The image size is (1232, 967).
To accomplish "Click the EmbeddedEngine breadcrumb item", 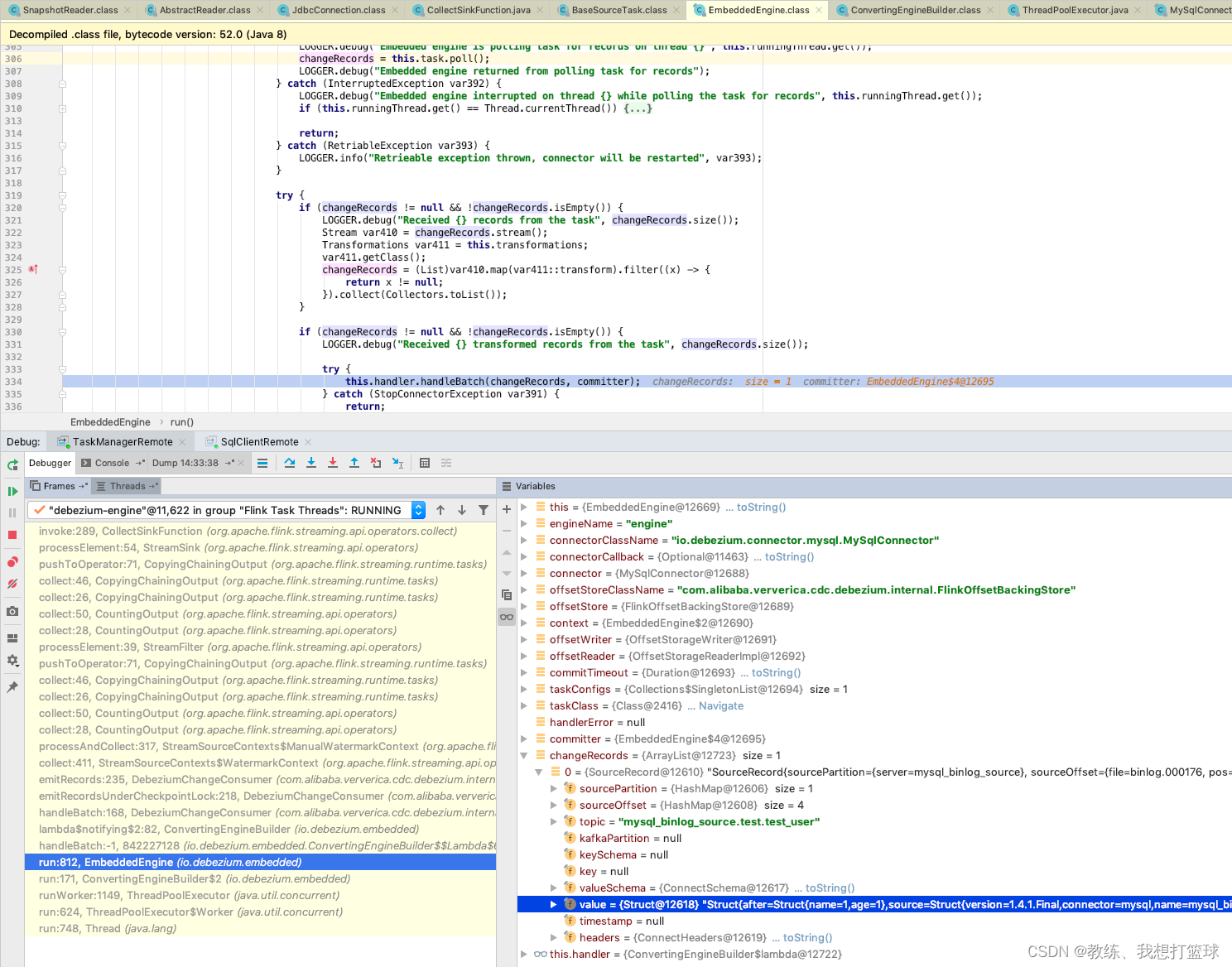I will click(110, 421).
